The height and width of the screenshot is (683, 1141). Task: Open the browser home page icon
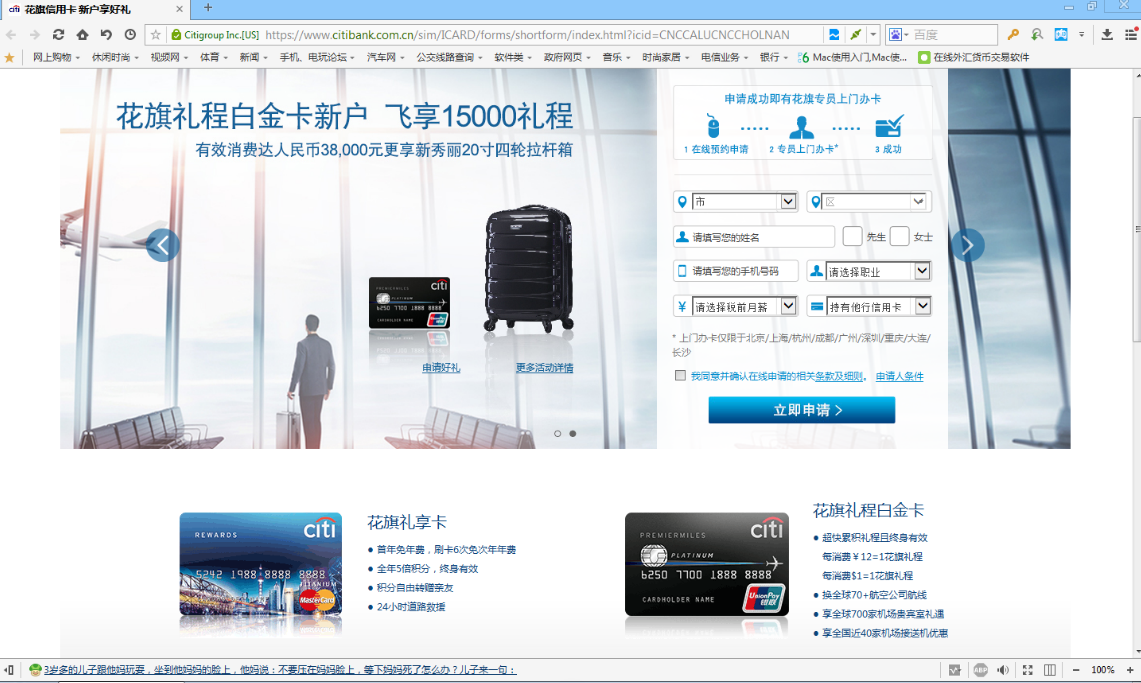click(x=82, y=35)
